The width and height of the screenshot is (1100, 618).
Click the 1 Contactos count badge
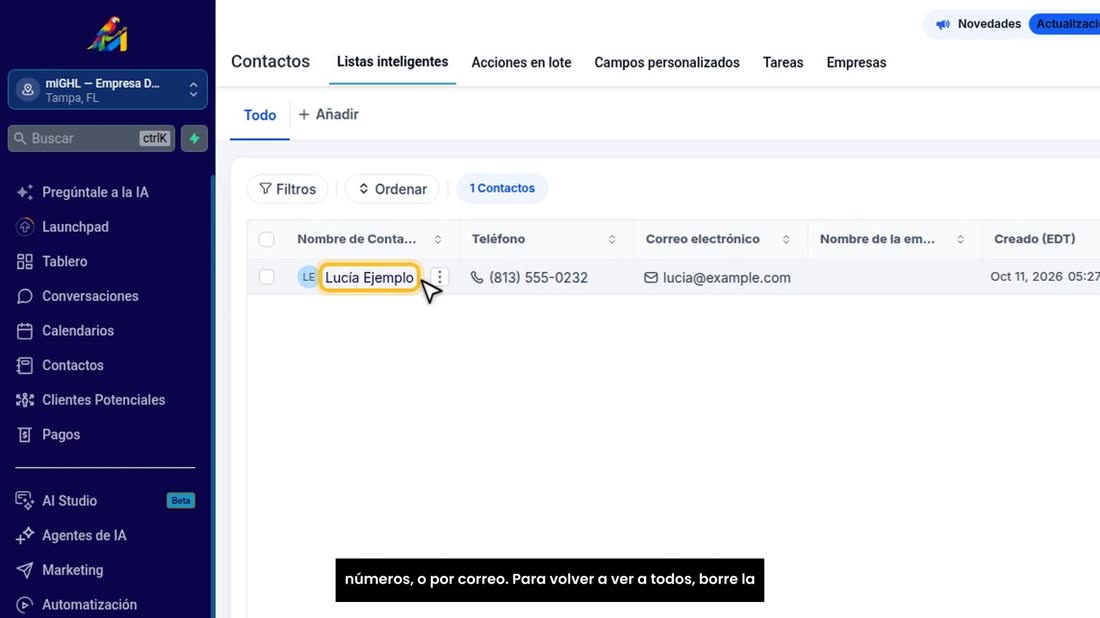502,188
